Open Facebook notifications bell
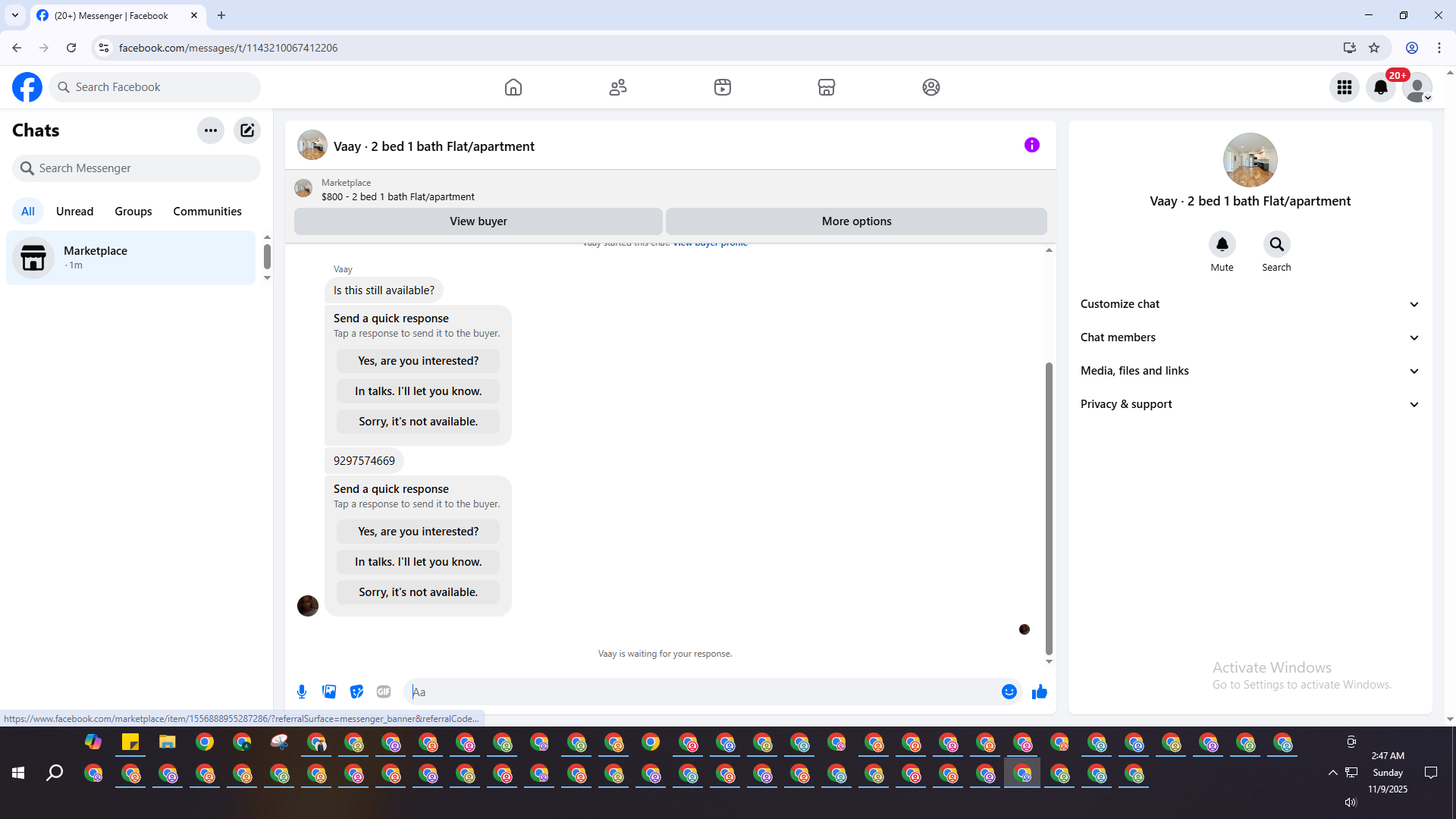This screenshot has height=819, width=1456. coord(1380,87)
